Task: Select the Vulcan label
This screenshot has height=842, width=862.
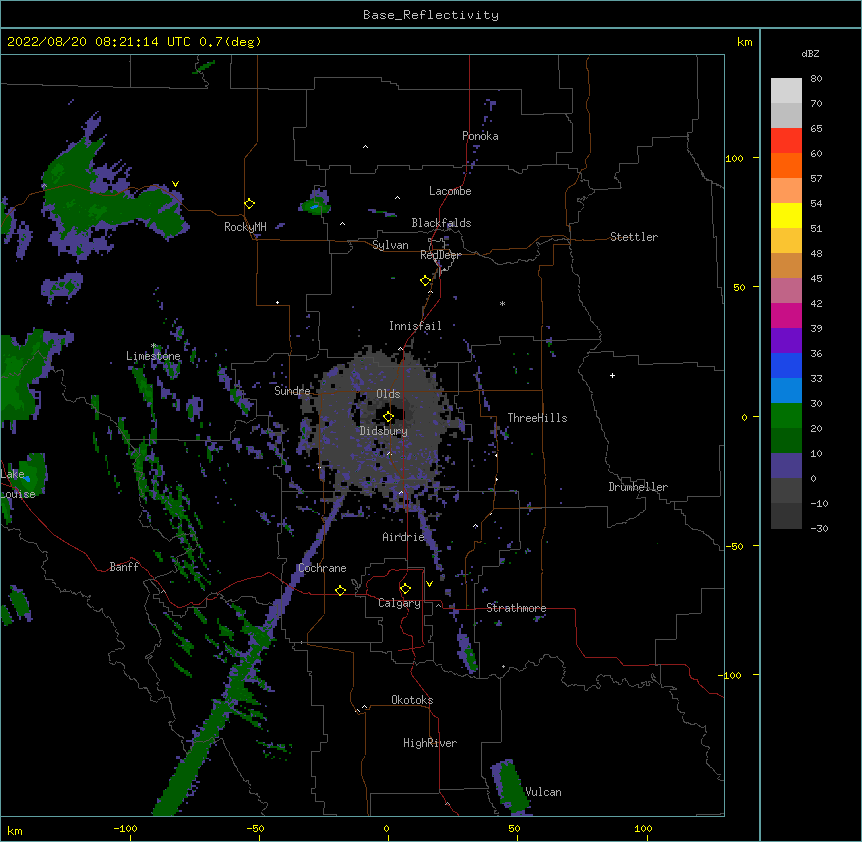Action: (x=543, y=792)
